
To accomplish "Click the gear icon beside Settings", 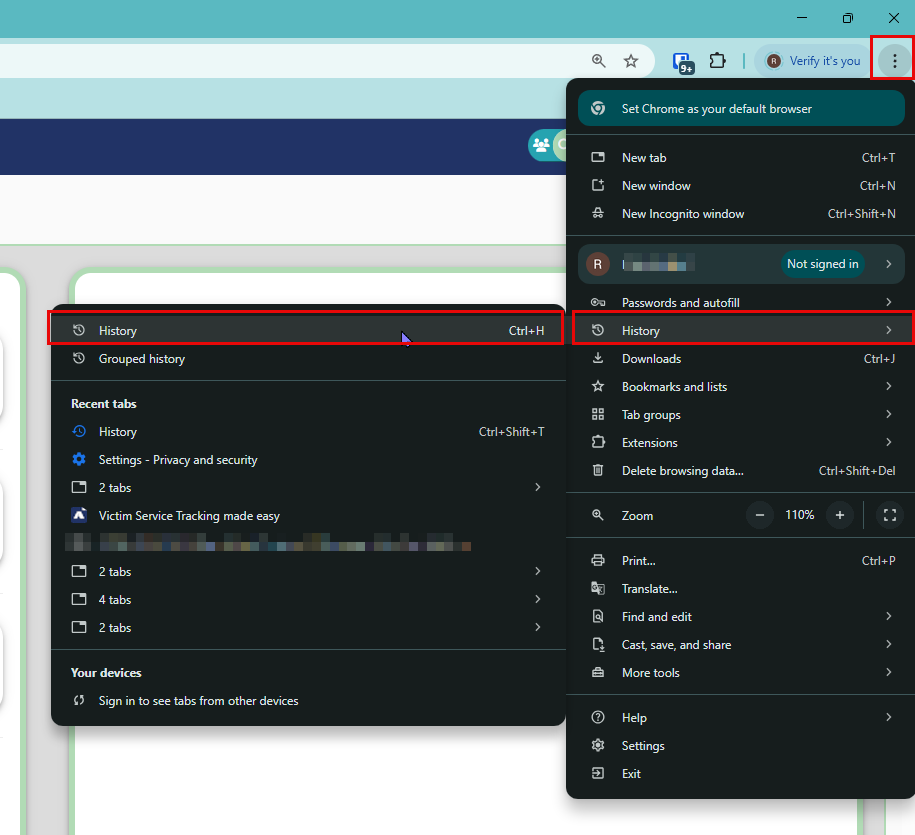I will point(598,745).
